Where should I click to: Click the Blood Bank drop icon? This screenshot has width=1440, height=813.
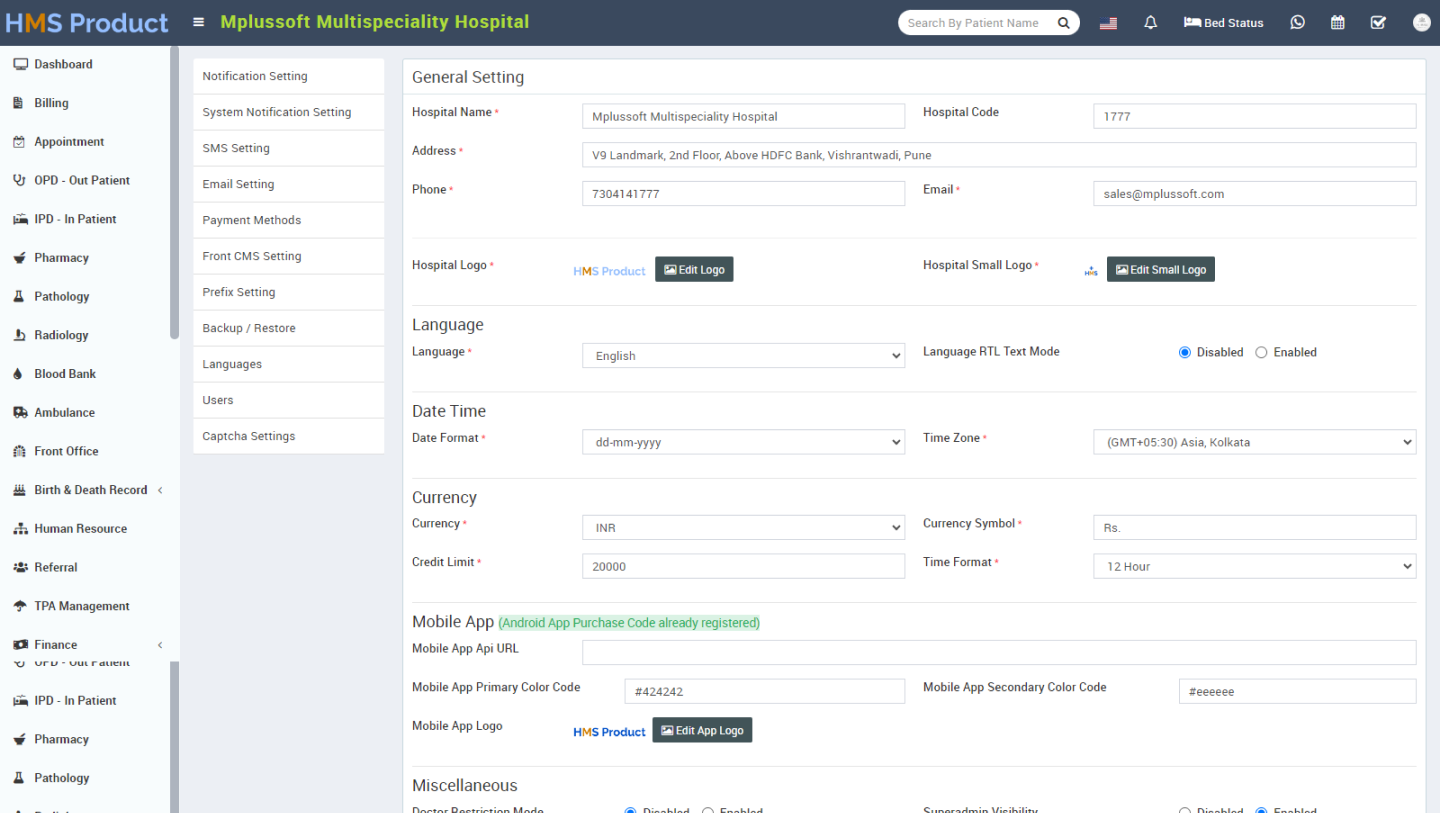pyautogui.click(x=19, y=374)
